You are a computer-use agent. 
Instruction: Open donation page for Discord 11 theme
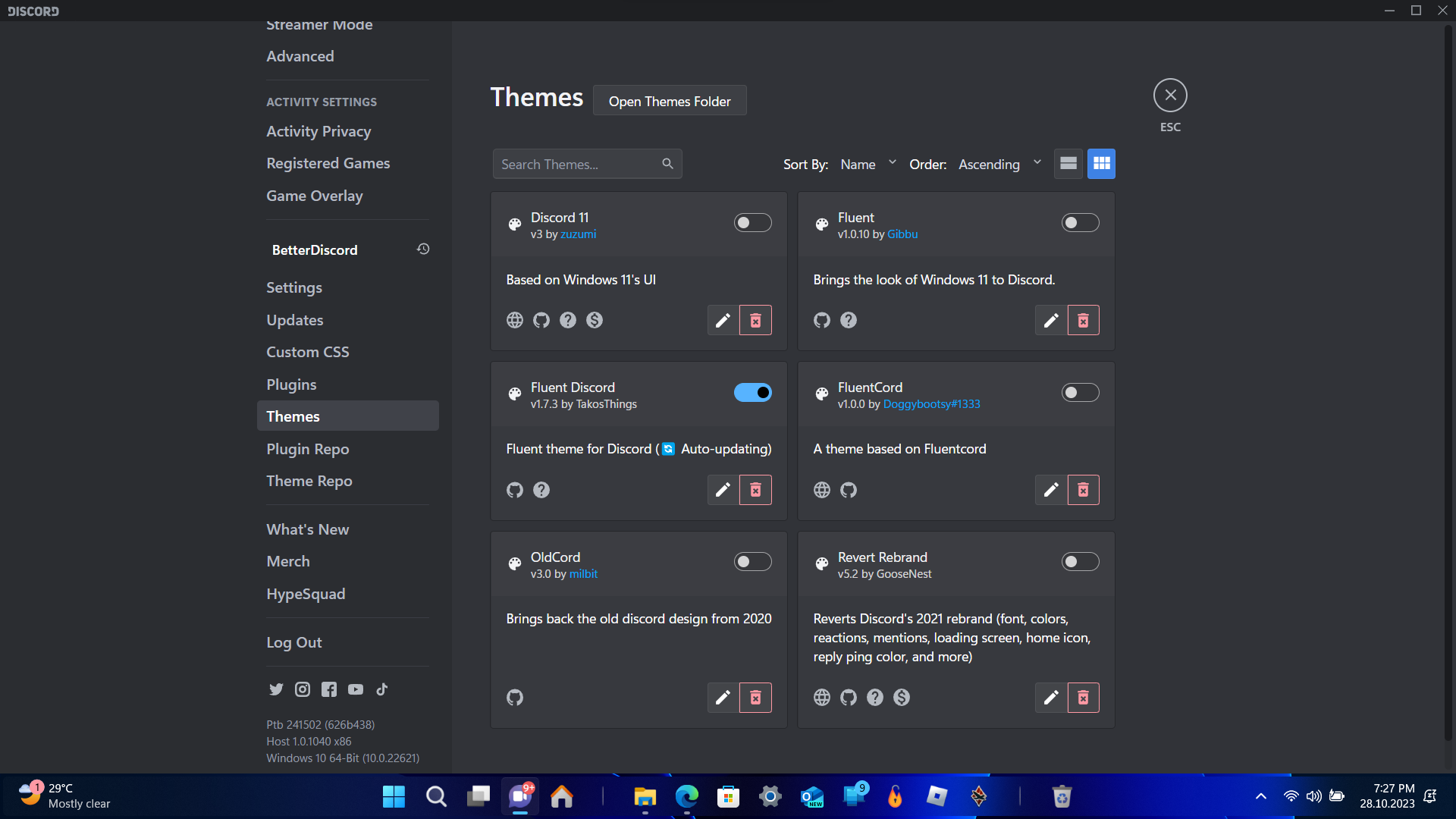tap(595, 320)
